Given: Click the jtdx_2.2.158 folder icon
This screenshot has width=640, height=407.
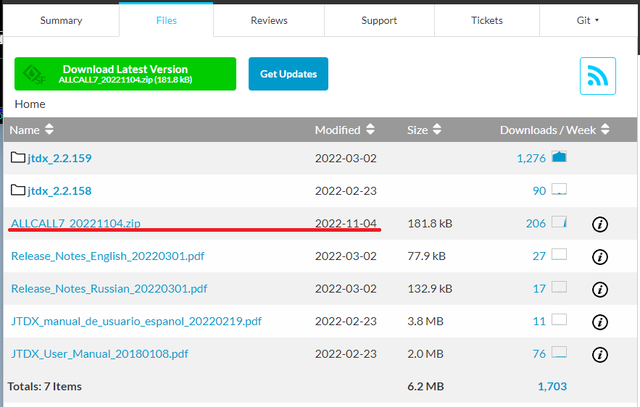Looking at the screenshot, I should [x=18, y=190].
